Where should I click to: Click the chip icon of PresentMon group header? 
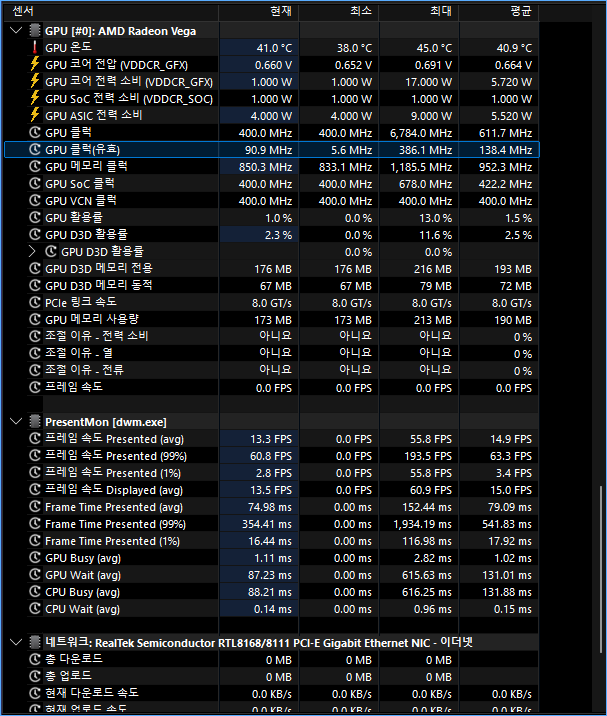point(35,421)
